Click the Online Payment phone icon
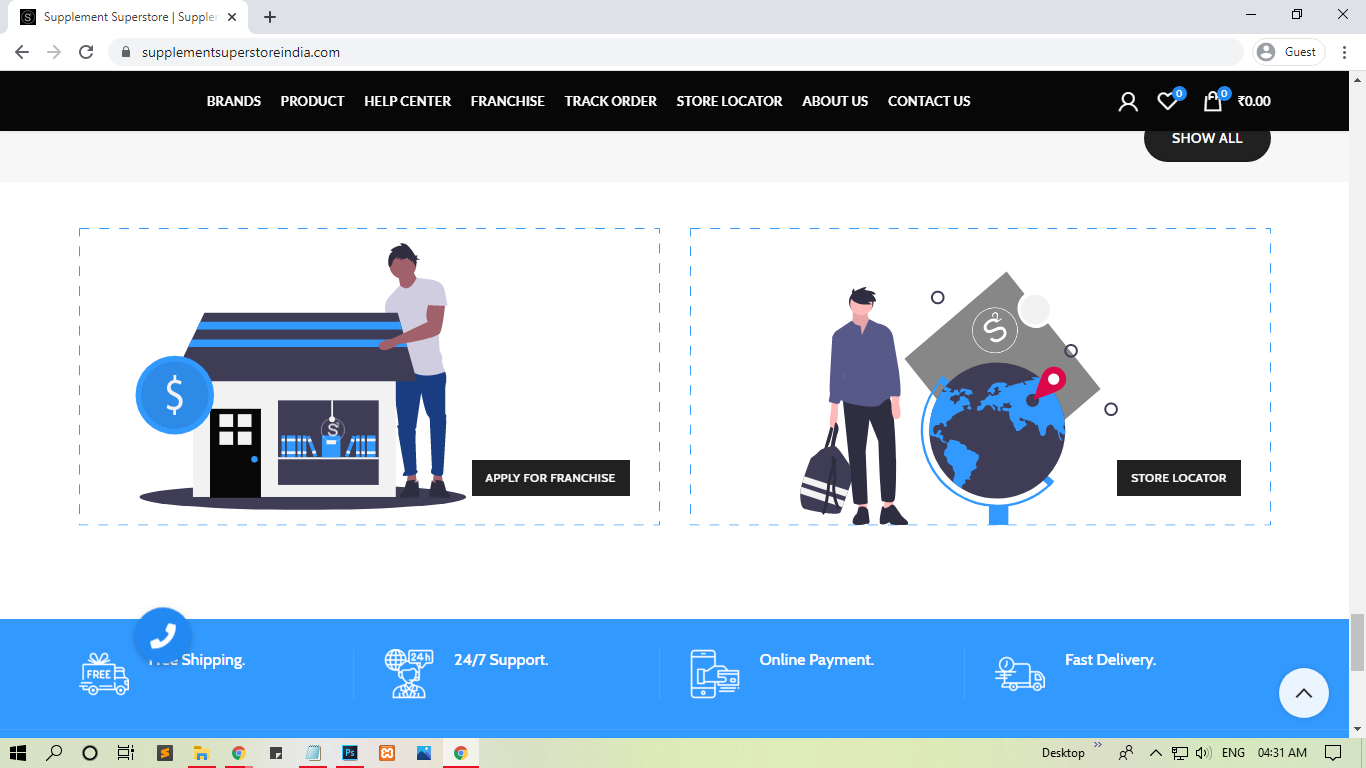 point(714,673)
